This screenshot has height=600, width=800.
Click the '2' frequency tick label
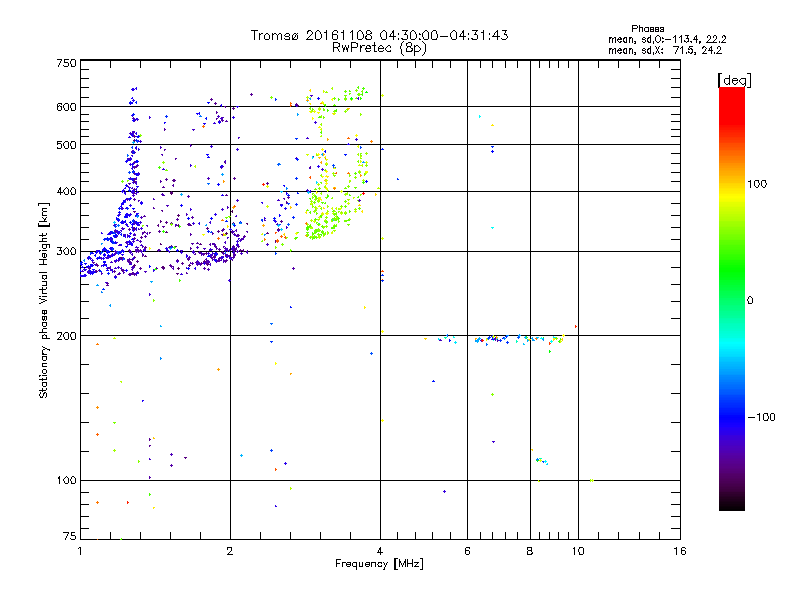pos(230,551)
